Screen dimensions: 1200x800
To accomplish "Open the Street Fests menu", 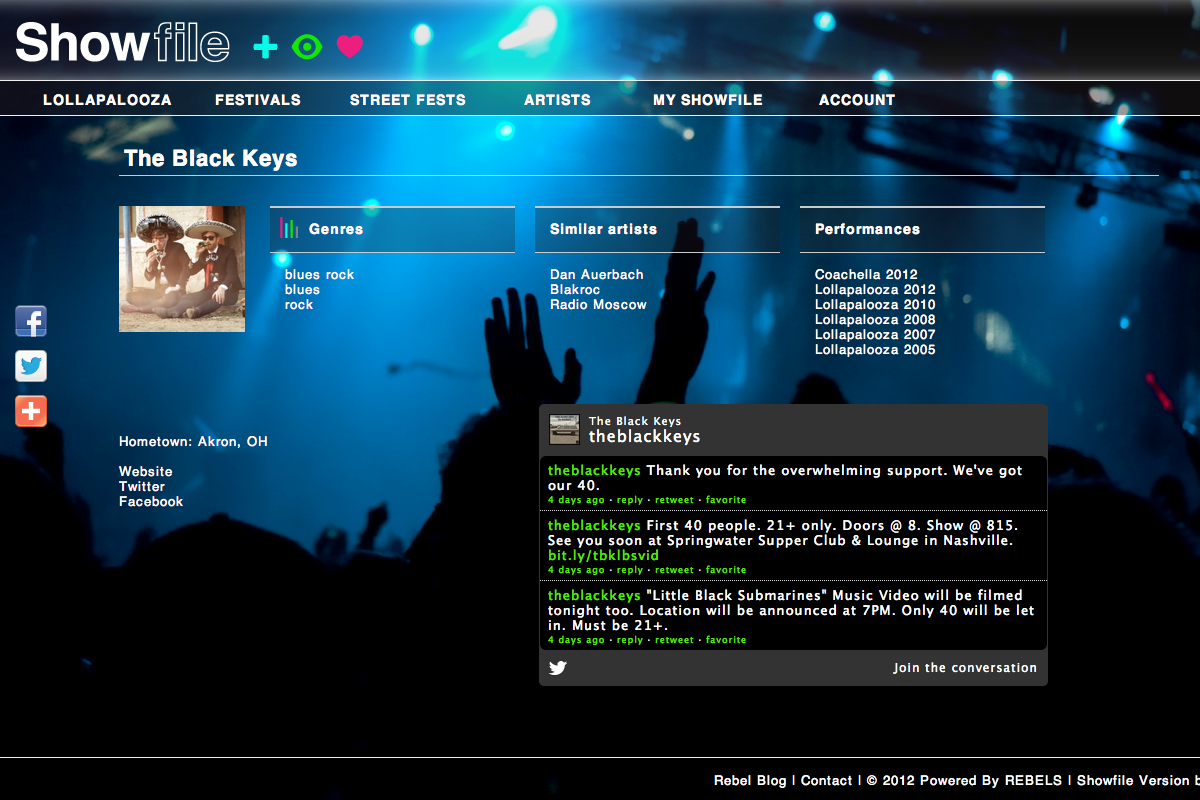I will tap(408, 100).
